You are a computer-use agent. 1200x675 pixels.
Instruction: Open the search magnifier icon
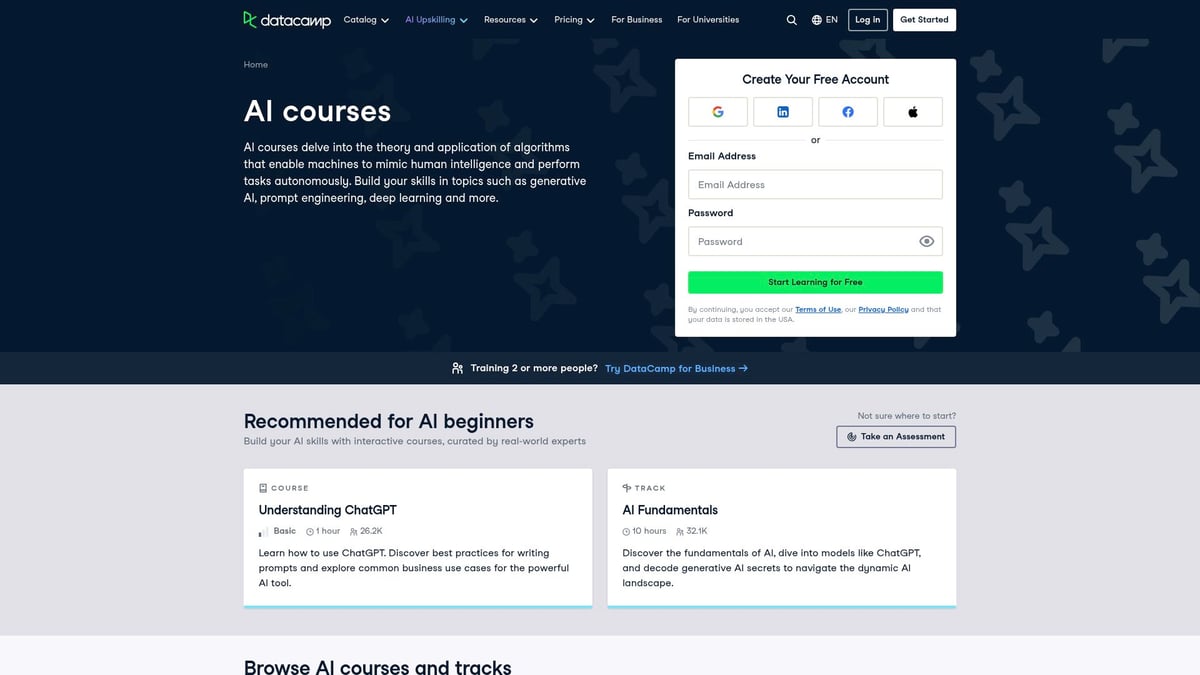pos(792,20)
